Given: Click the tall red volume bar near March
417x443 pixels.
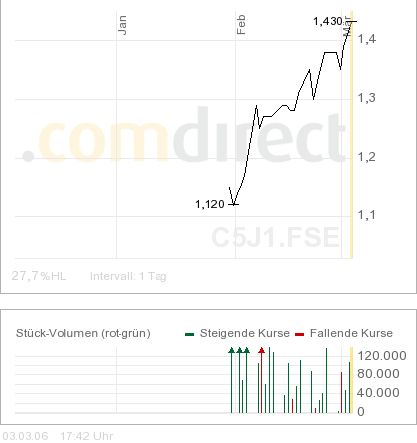Looking at the screenshot, I should pyautogui.click(x=341, y=392).
